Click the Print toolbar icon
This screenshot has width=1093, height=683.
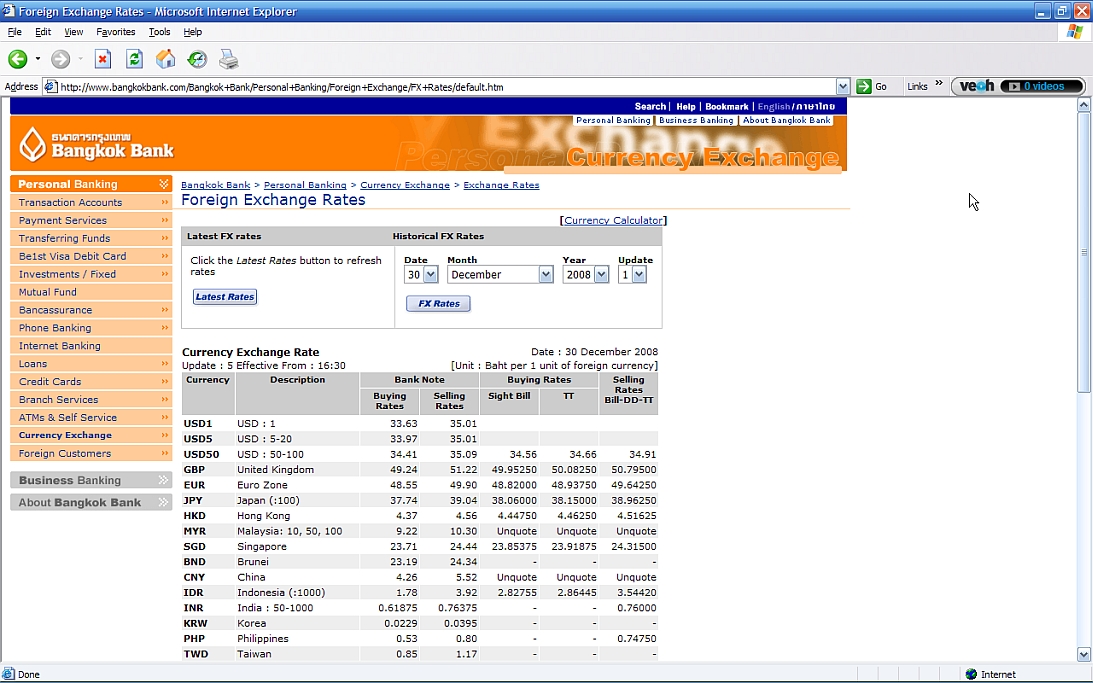(x=229, y=59)
